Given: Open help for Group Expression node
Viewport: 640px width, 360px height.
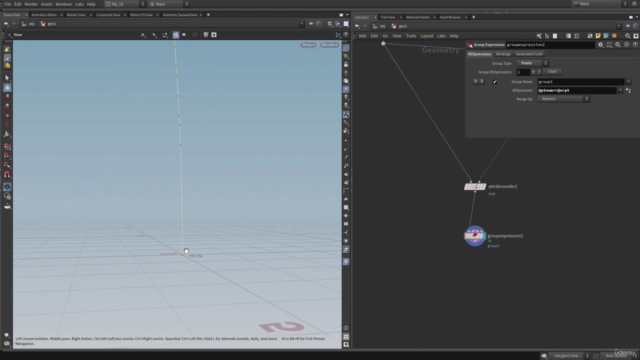Looking at the screenshot, I should click(635, 45).
